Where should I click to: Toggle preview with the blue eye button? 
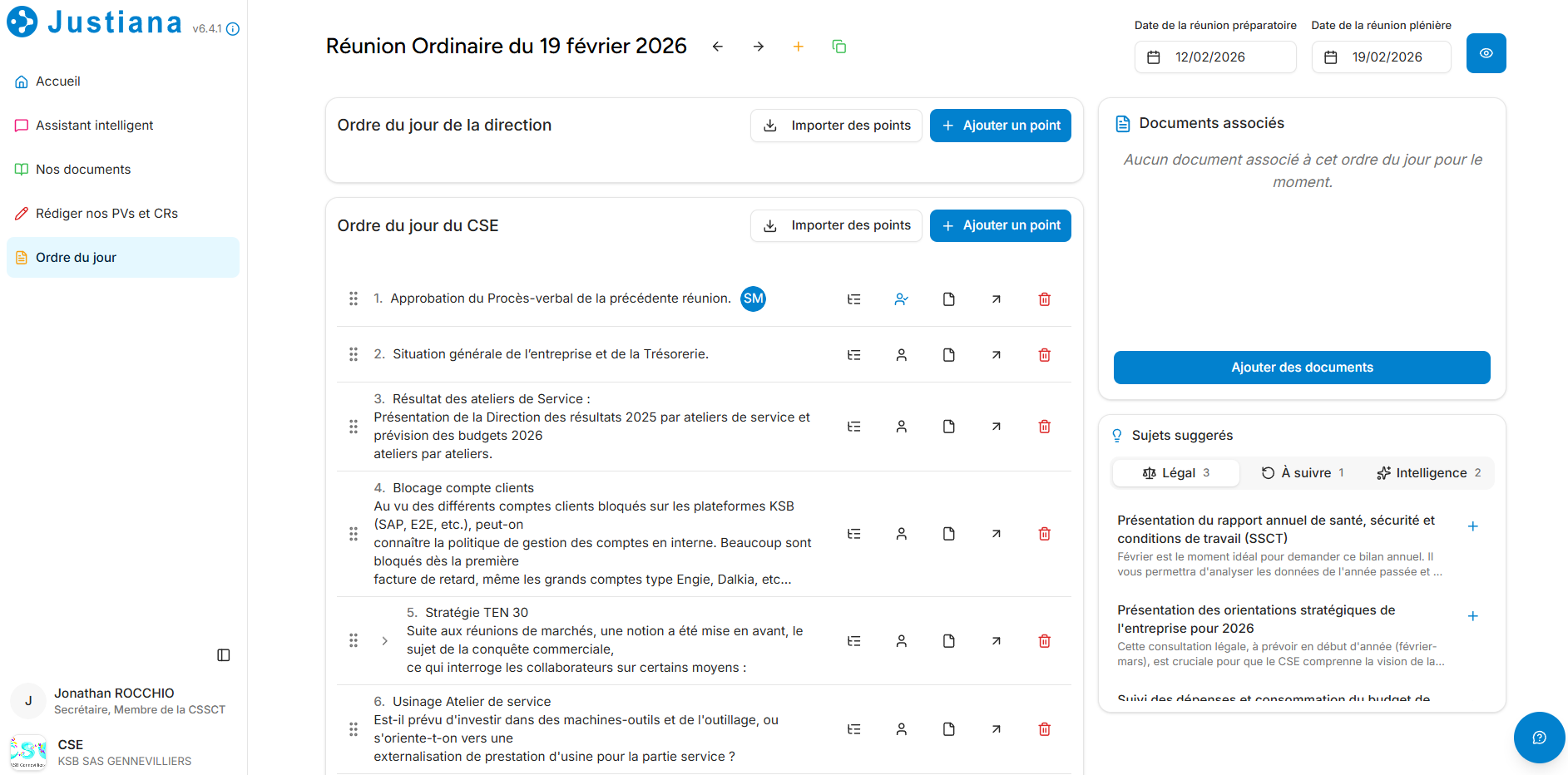1486,53
